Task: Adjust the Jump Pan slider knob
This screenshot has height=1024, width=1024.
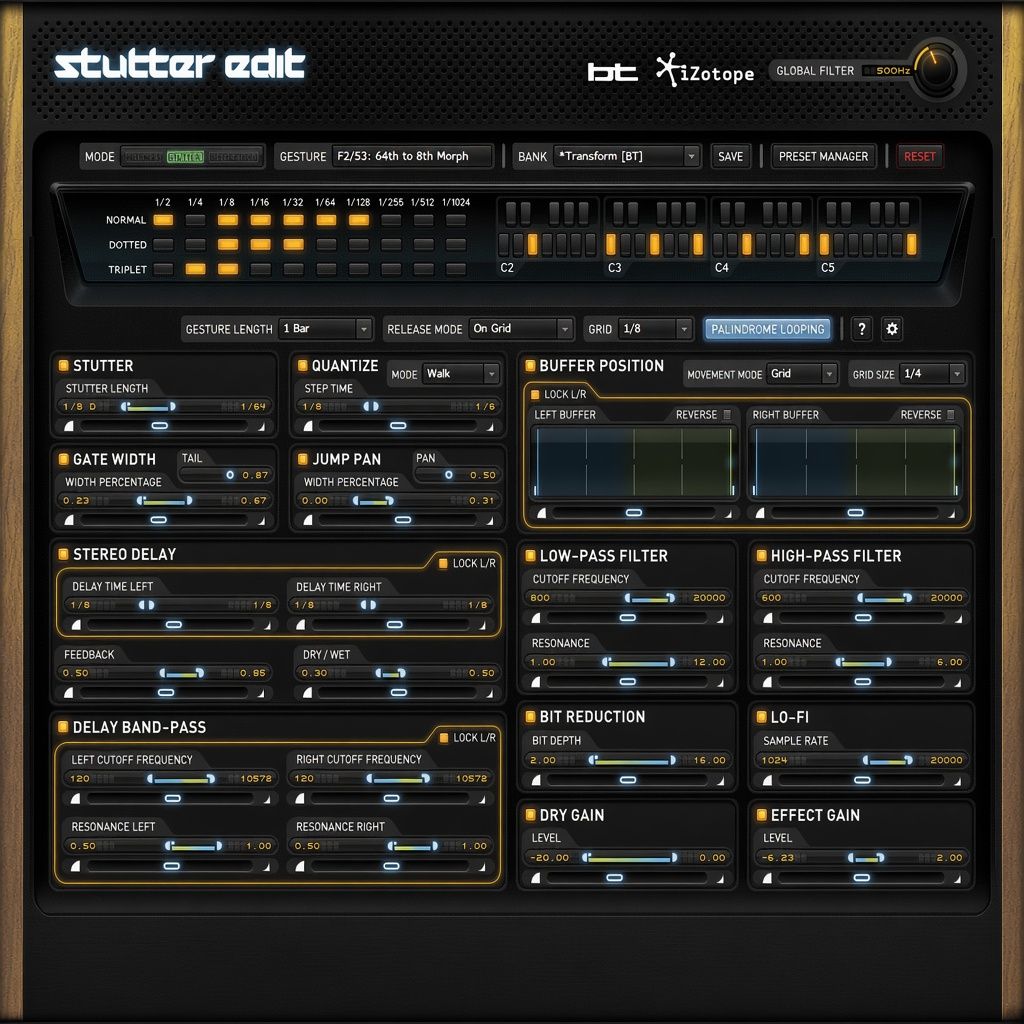Action: [449, 475]
